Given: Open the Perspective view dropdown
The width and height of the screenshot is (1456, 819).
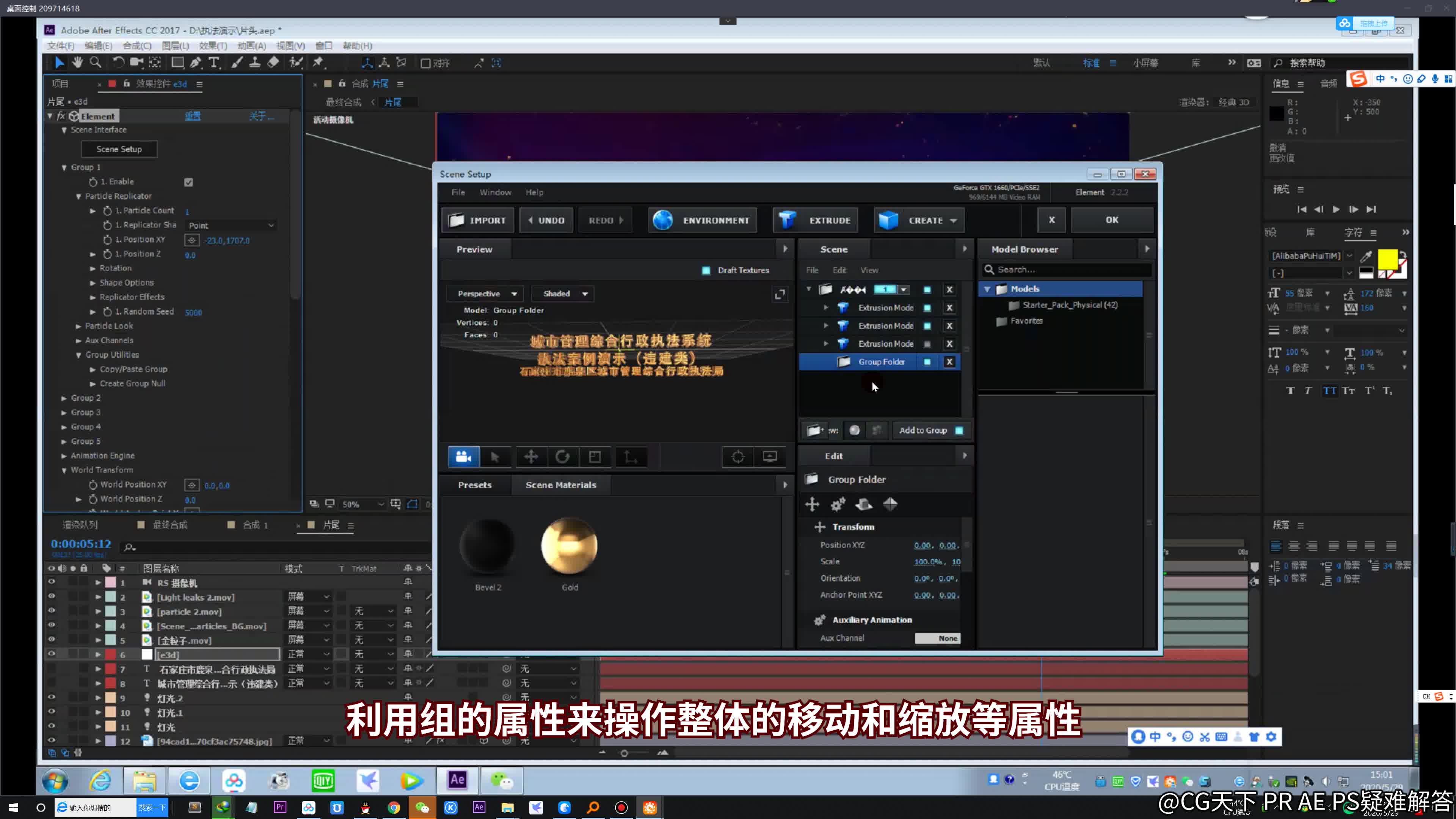Looking at the screenshot, I should 485,293.
